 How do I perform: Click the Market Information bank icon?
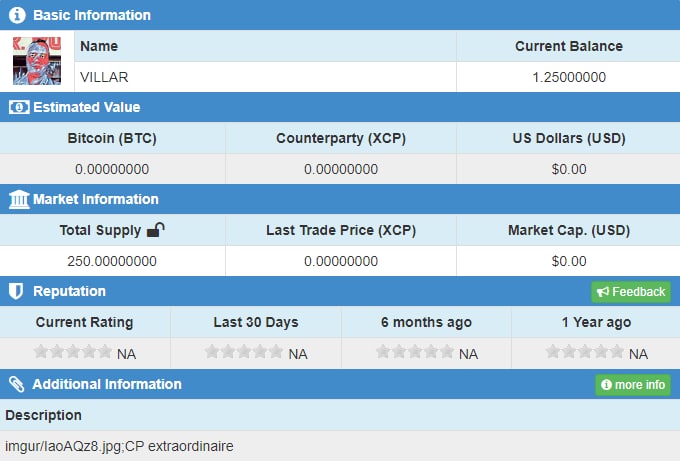point(19,199)
